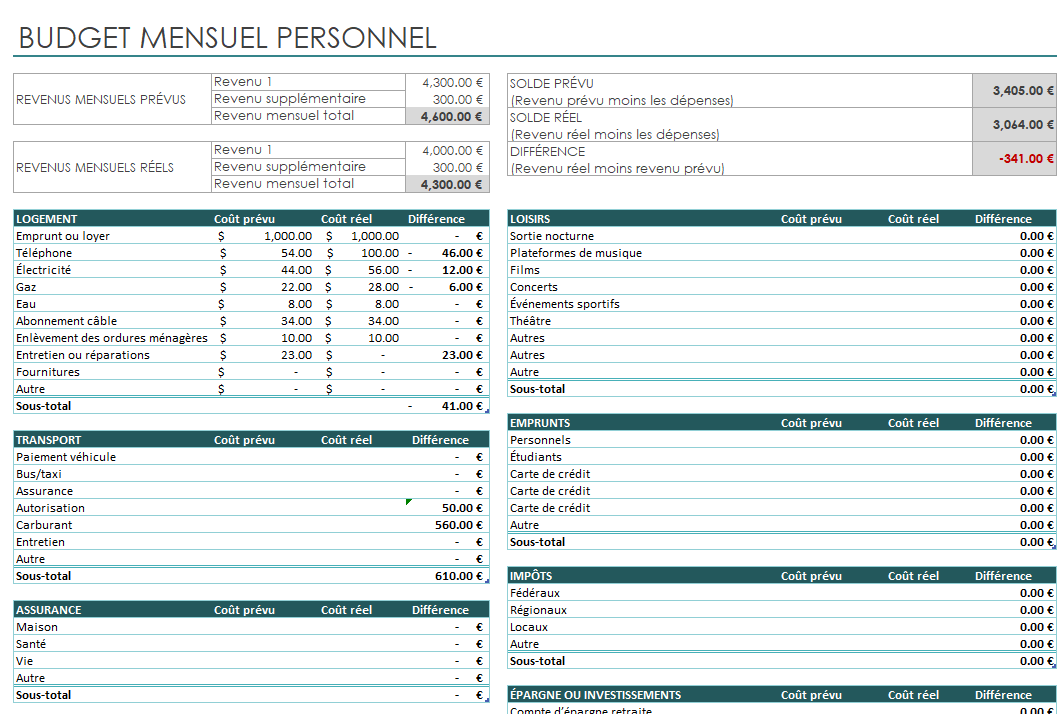
Task: Click the Fournitures row label
Action: tap(47, 372)
